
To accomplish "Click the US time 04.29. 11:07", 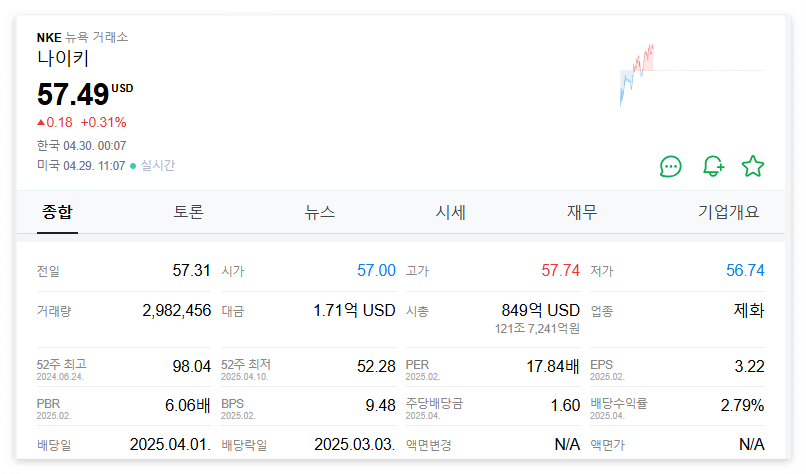I will pos(94,166).
